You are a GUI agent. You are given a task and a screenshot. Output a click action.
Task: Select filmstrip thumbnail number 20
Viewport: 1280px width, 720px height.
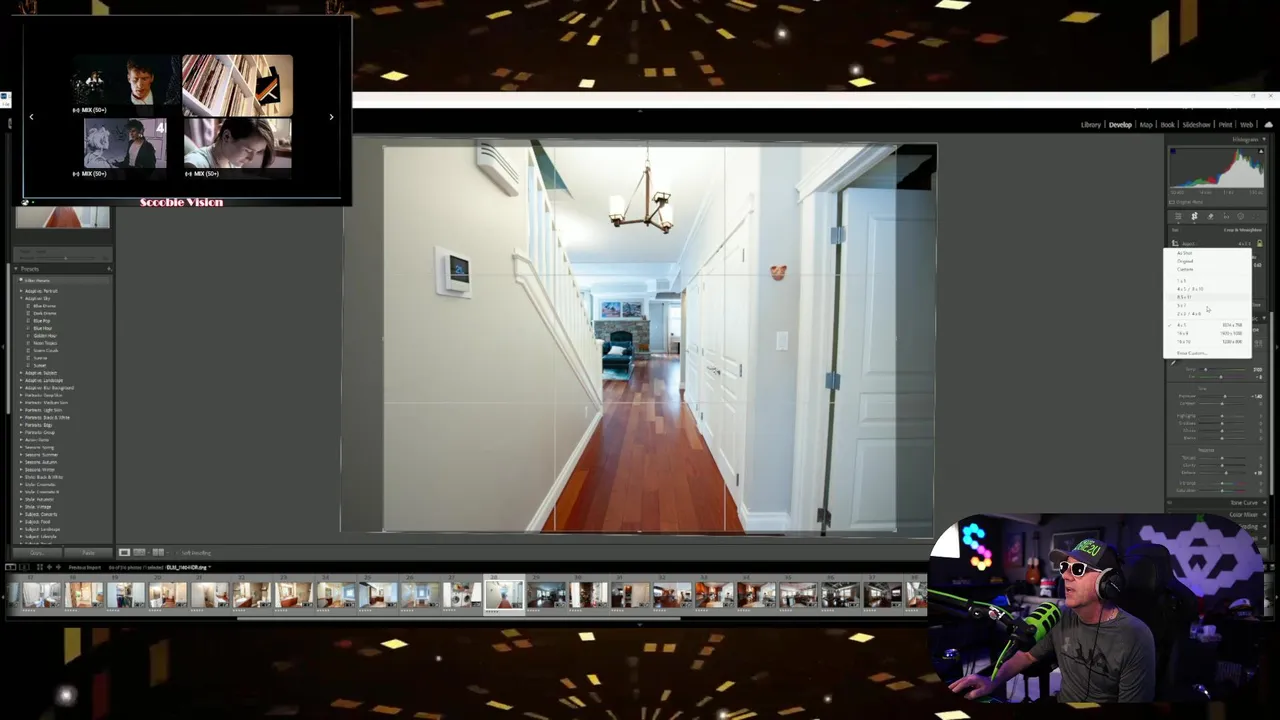pos(168,595)
